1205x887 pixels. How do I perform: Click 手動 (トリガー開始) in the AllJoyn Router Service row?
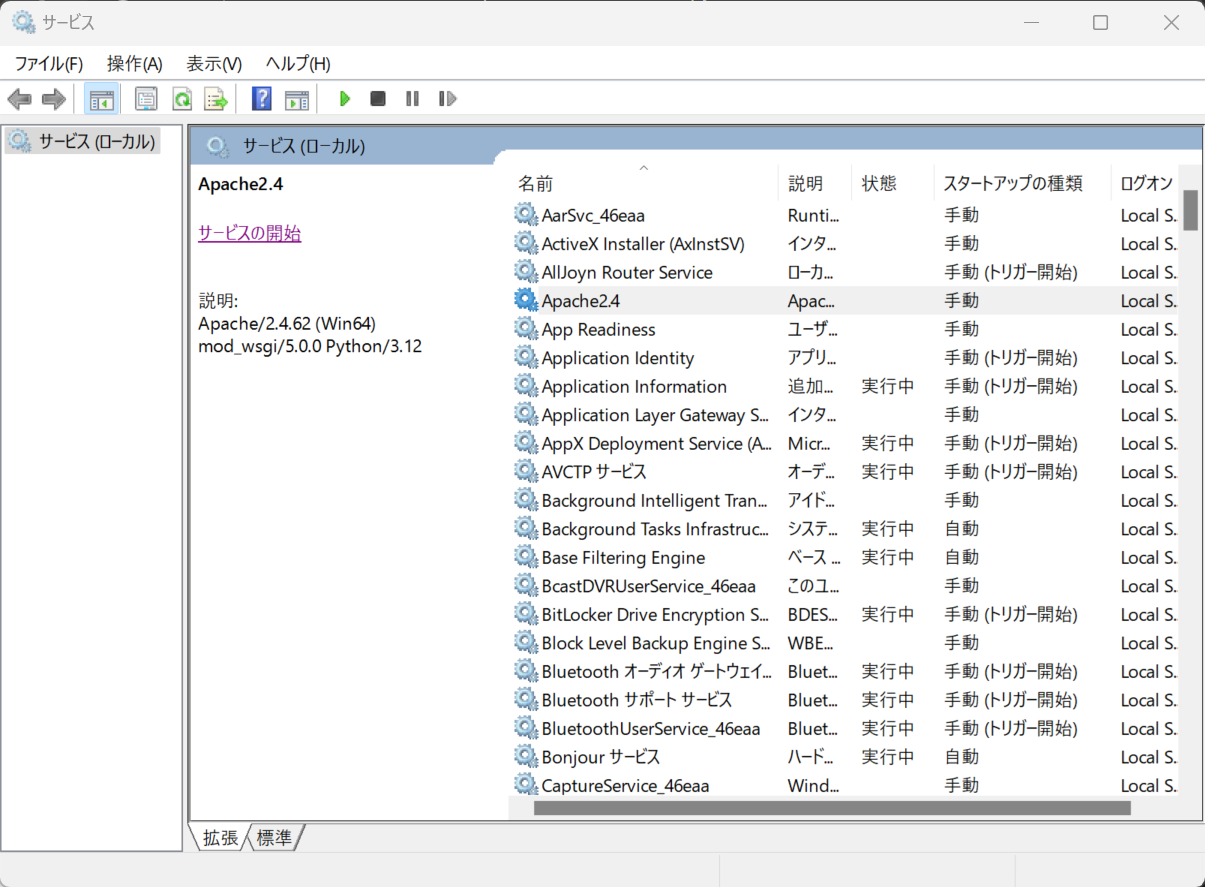[1012, 272]
